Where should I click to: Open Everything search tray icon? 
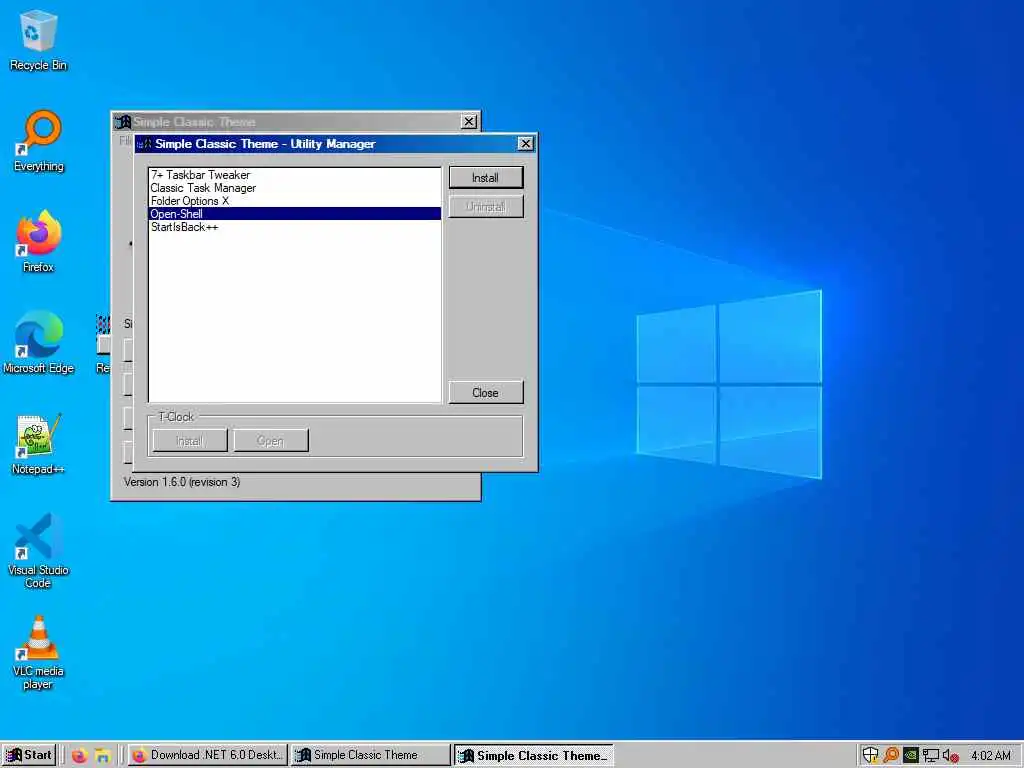pyautogui.click(x=891, y=756)
